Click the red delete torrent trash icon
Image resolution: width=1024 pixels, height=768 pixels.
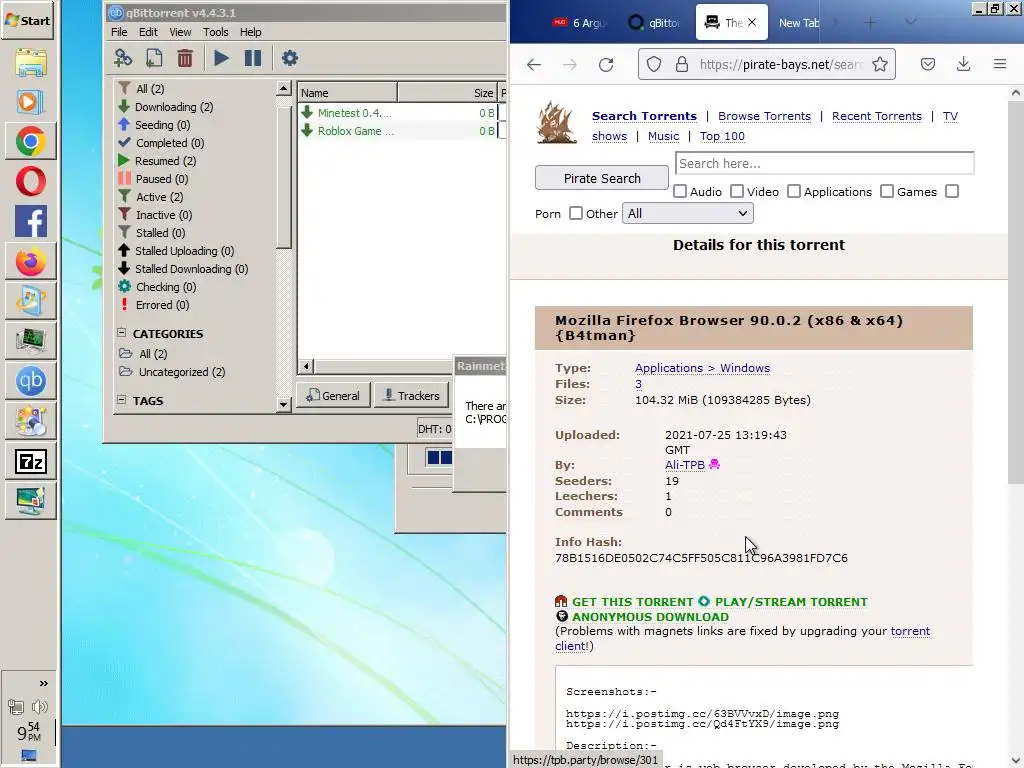[185, 58]
